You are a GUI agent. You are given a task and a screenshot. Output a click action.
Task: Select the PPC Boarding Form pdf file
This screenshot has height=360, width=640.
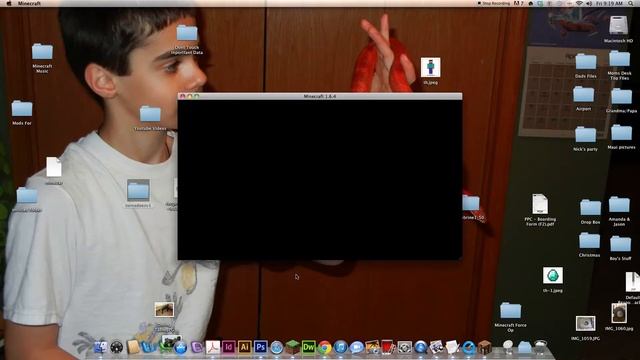[x=540, y=204]
